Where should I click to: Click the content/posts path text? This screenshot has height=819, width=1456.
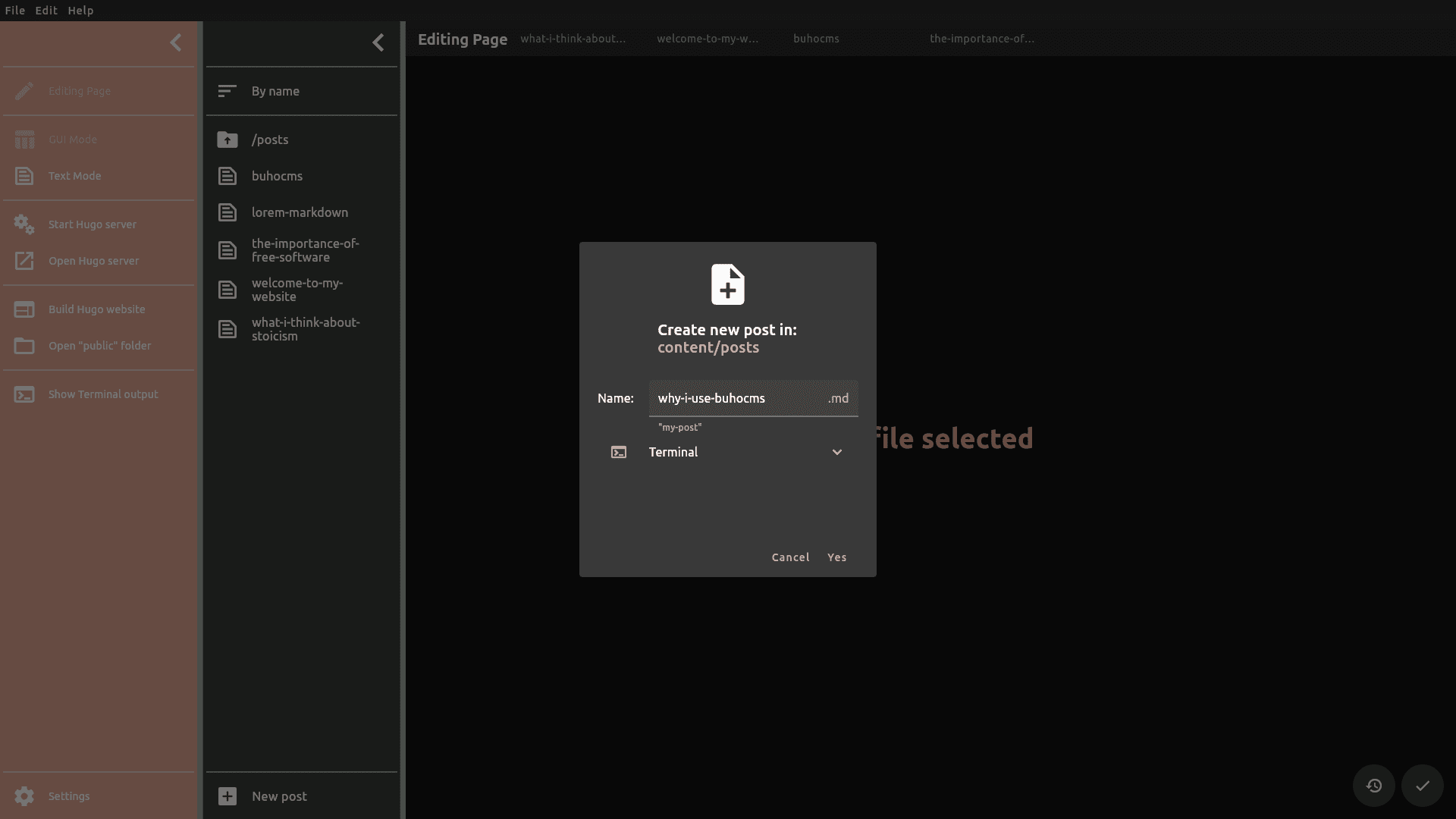pyautogui.click(x=708, y=347)
